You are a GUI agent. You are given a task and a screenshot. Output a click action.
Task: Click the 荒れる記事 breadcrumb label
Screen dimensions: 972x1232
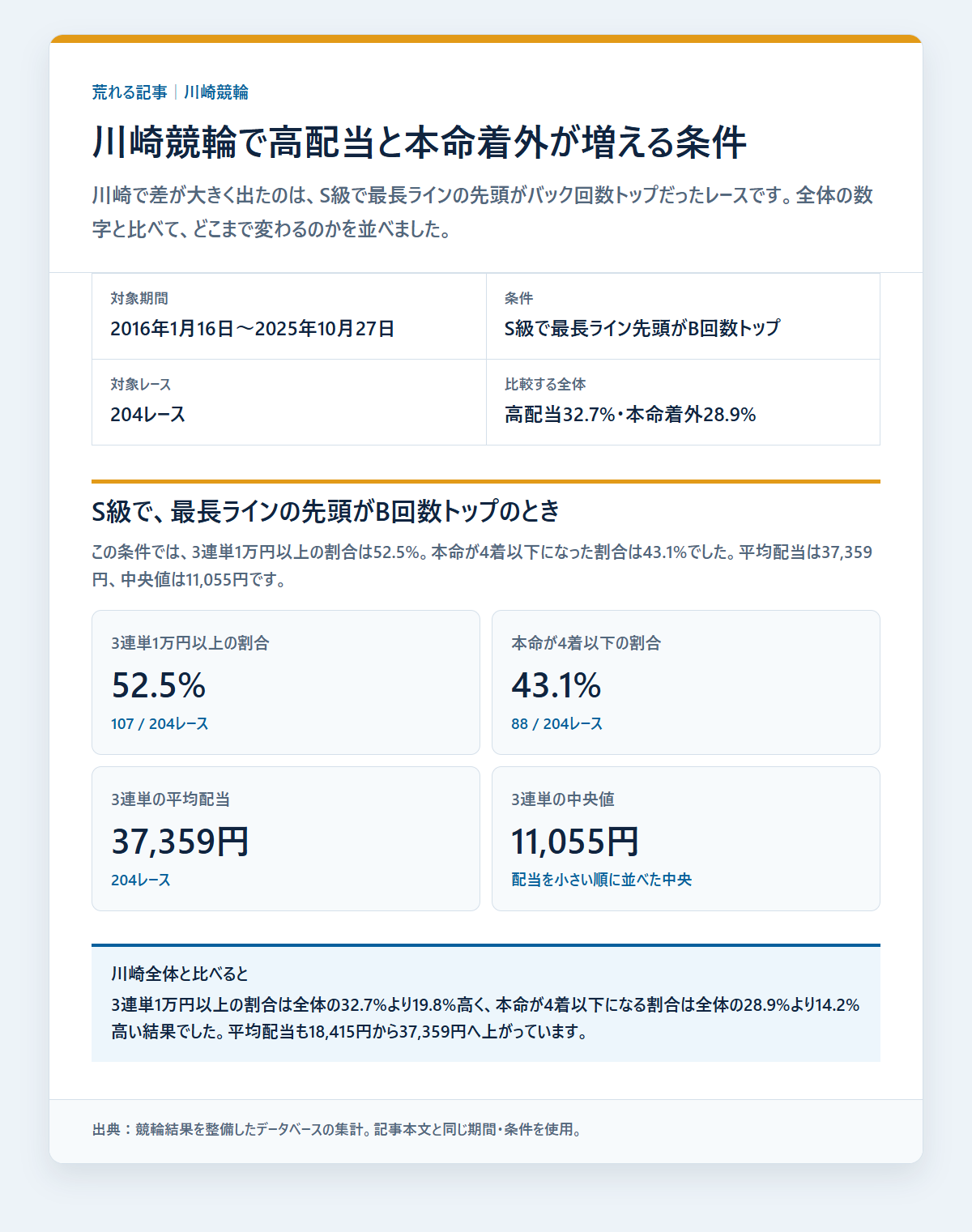click(130, 92)
